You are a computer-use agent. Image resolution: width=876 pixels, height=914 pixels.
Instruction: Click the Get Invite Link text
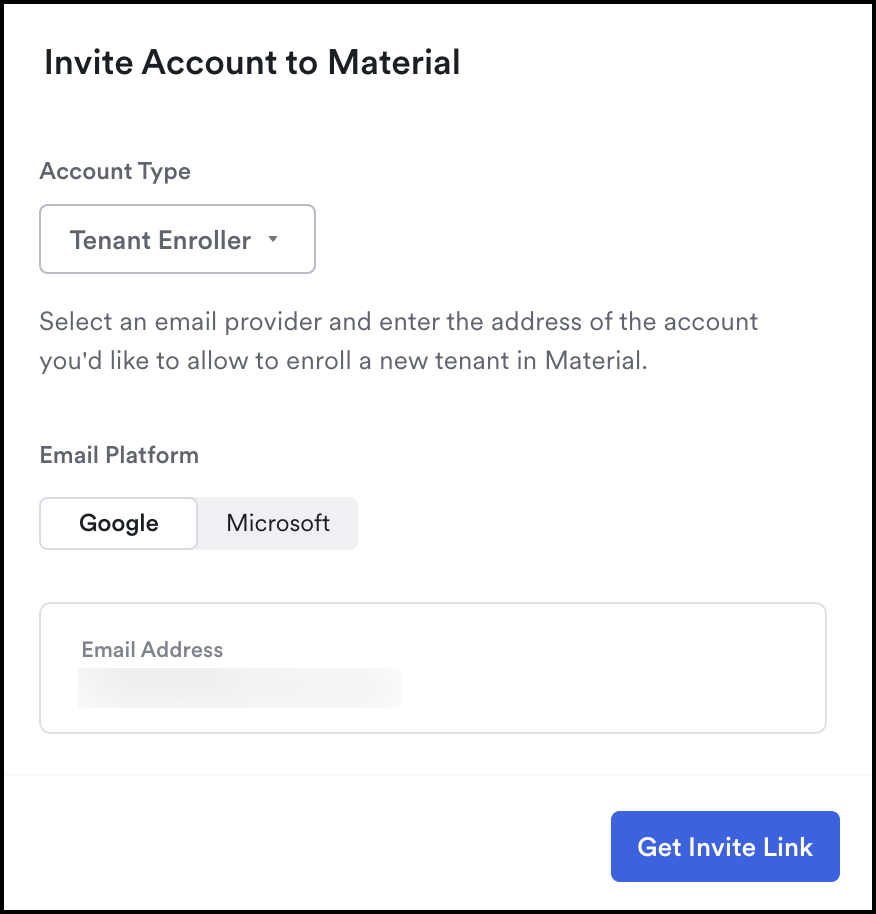pos(725,847)
